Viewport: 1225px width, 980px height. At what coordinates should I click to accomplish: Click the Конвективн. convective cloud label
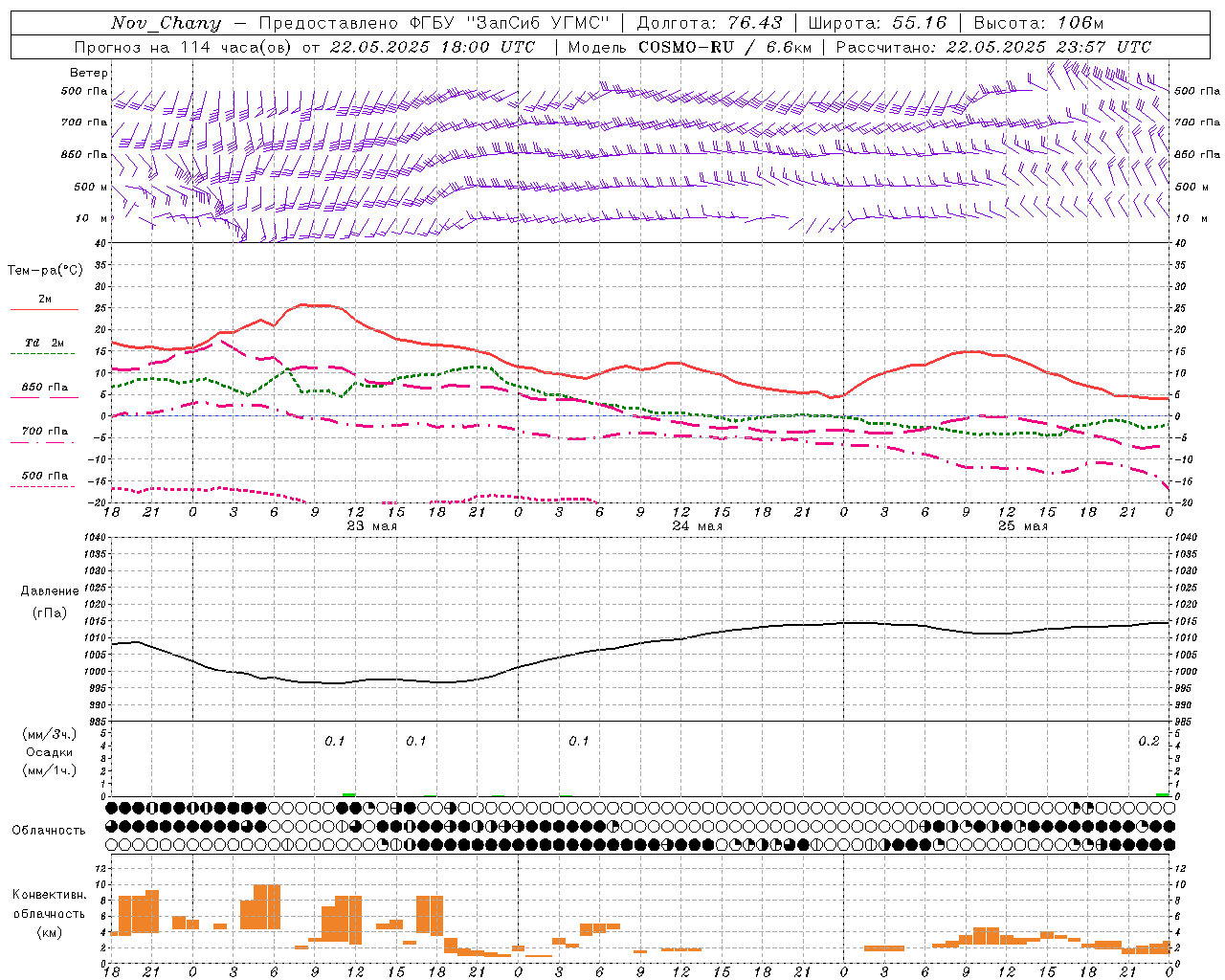point(50,895)
